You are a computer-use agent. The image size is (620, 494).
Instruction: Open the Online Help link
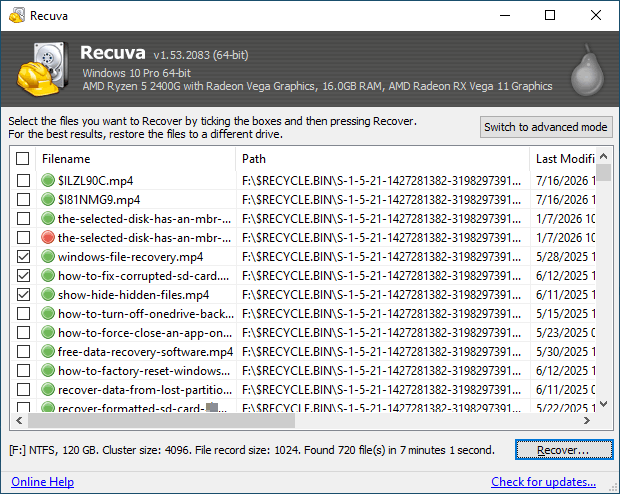coord(42,481)
